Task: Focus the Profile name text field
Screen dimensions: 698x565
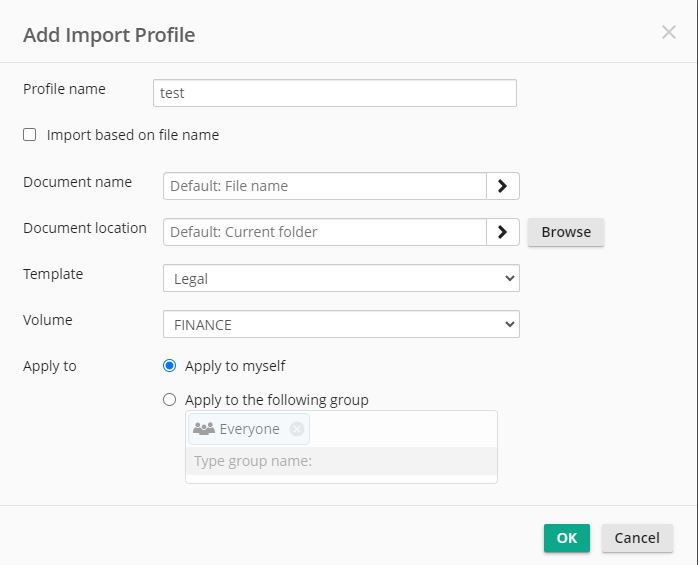Action: pos(335,93)
